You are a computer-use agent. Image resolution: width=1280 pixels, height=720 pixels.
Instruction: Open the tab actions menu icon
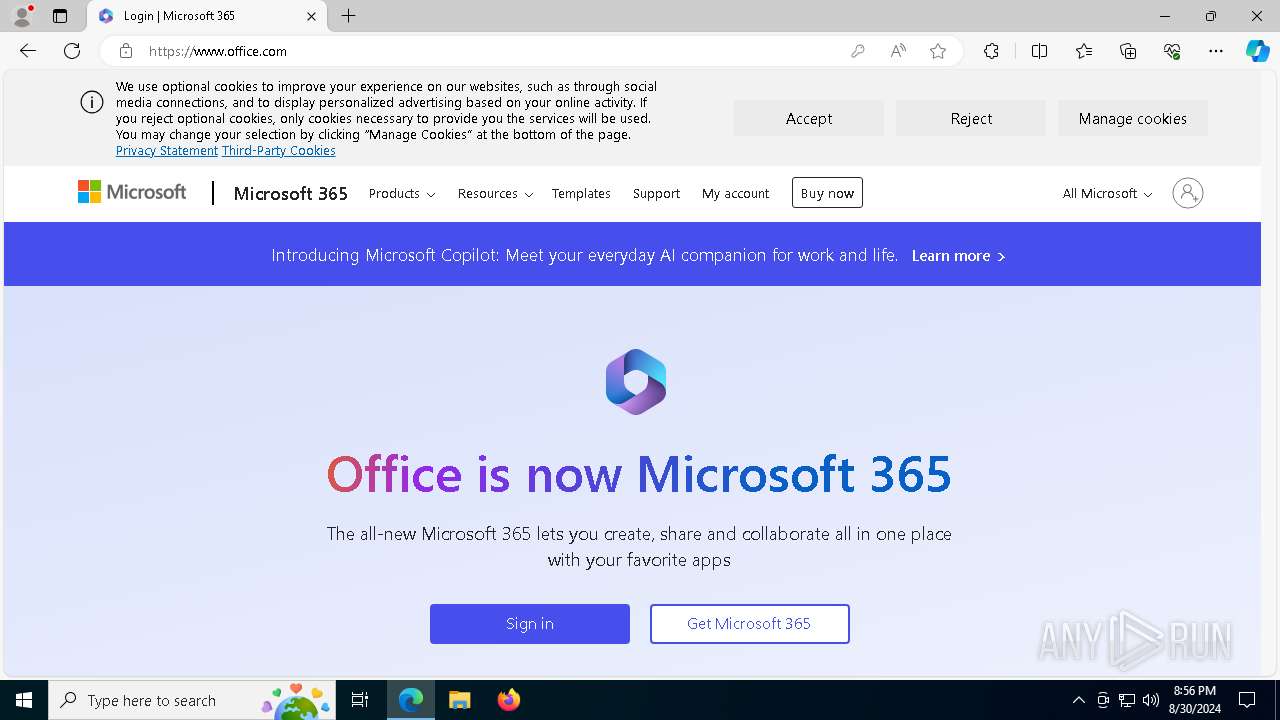pyautogui.click(x=60, y=16)
